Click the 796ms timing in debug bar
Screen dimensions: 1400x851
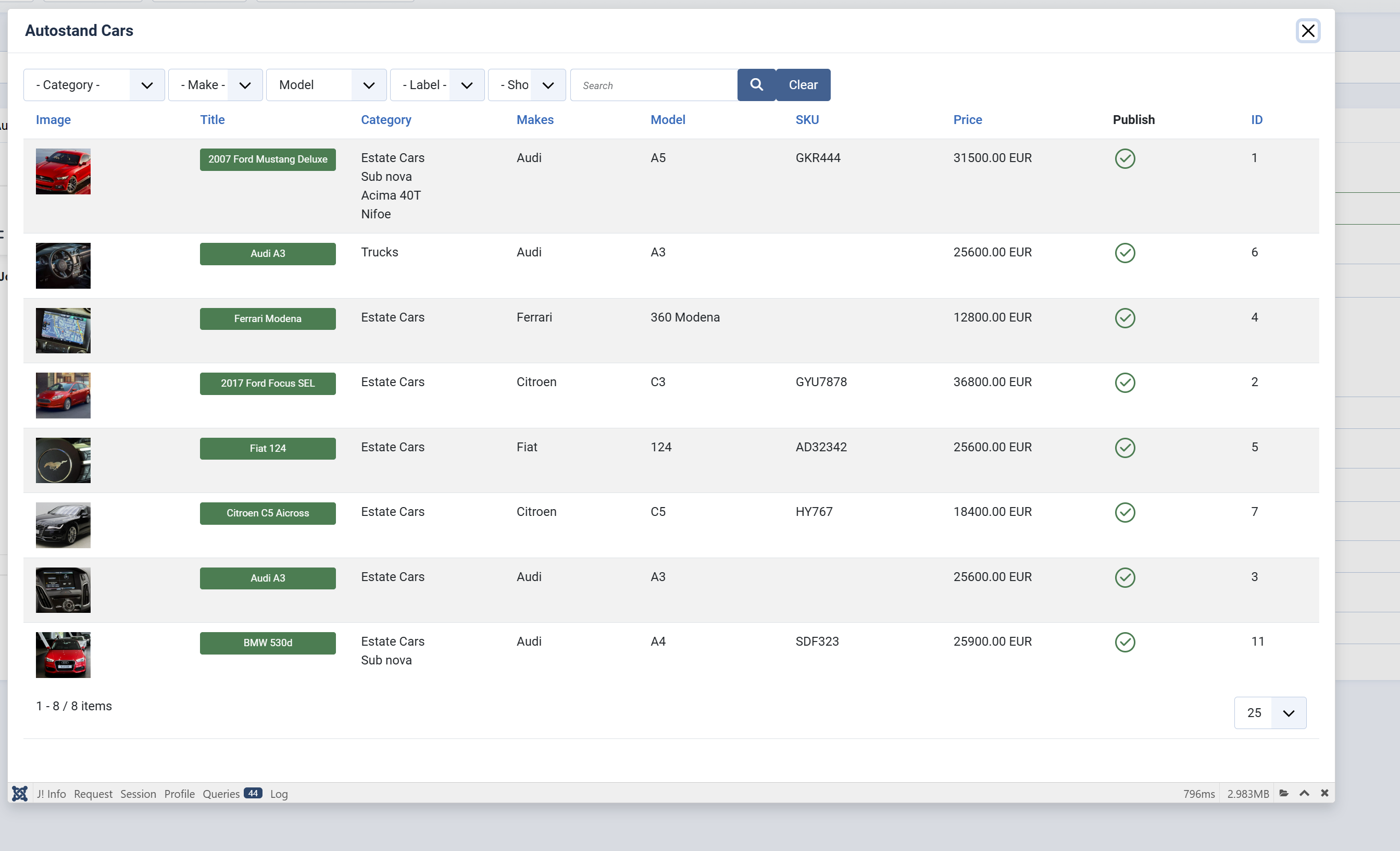pyautogui.click(x=1199, y=794)
